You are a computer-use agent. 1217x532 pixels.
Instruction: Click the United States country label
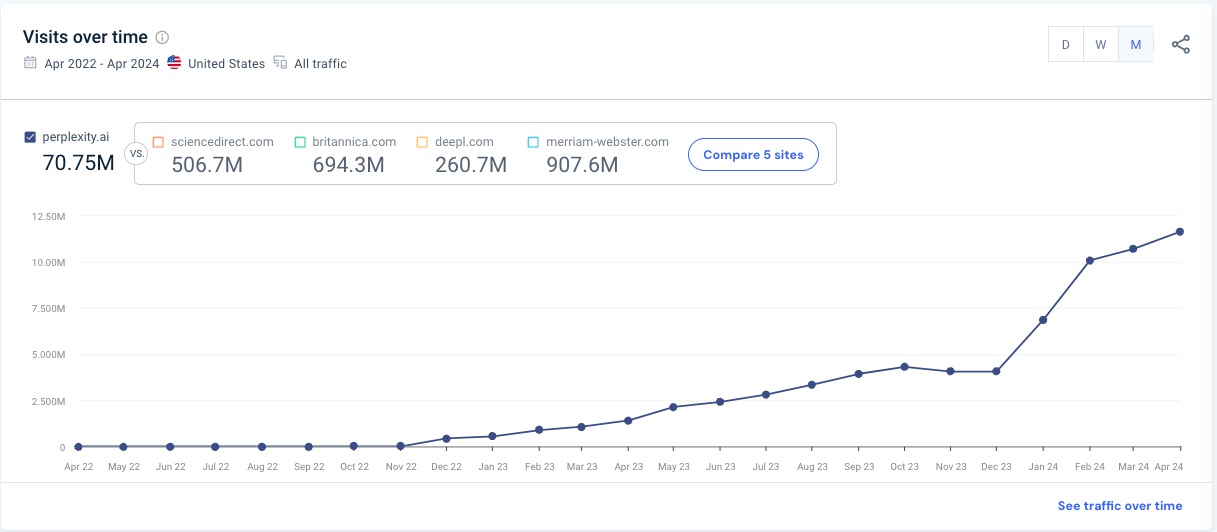(226, 63)
